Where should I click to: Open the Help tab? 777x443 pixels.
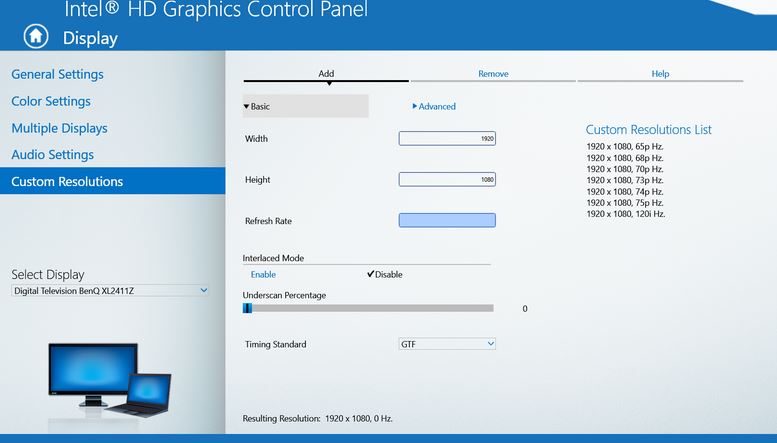660,73
